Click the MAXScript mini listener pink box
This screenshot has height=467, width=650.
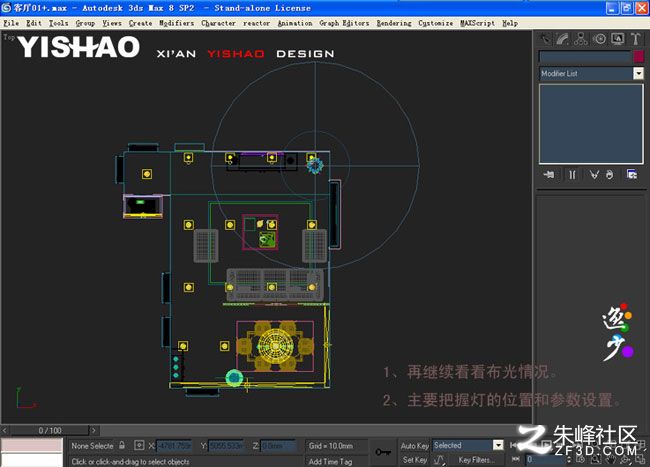click(x=32, y=445)
